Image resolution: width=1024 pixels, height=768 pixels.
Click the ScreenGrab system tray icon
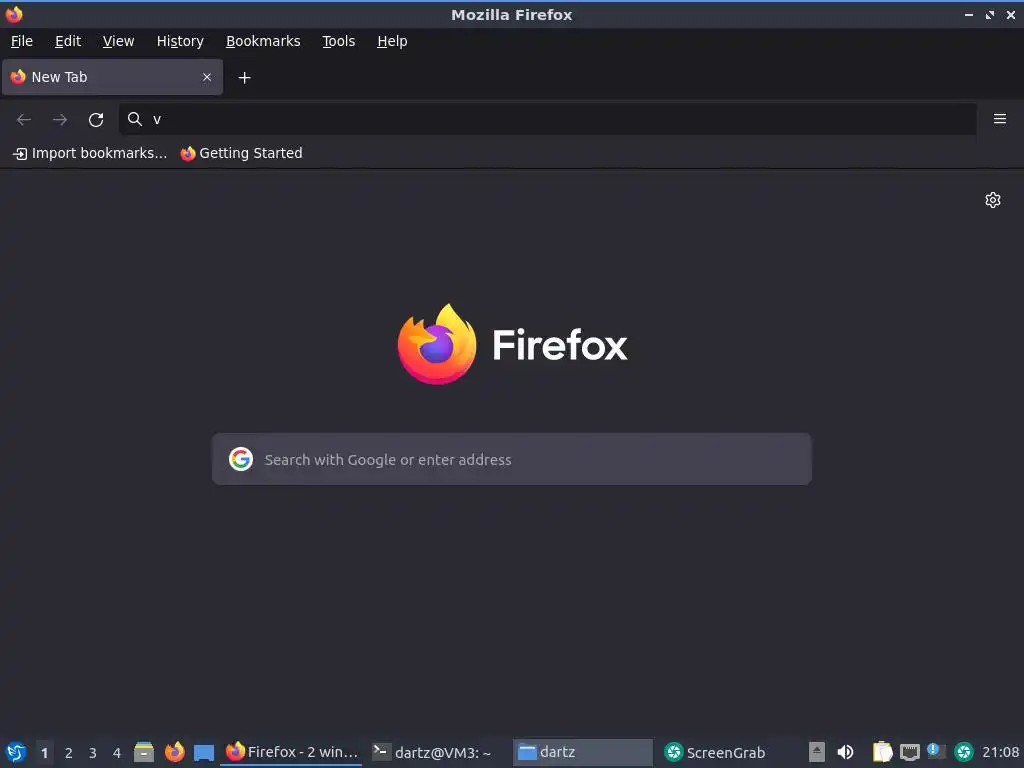click(x=964, y=752)
